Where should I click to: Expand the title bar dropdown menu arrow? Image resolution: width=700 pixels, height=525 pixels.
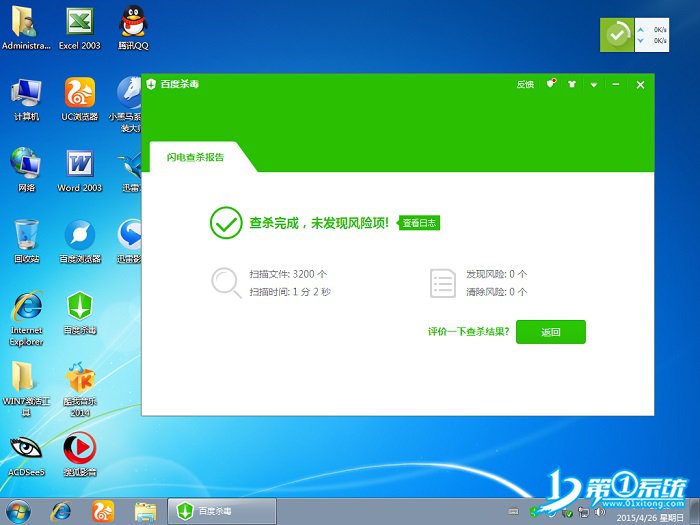[x=594, y=85]
